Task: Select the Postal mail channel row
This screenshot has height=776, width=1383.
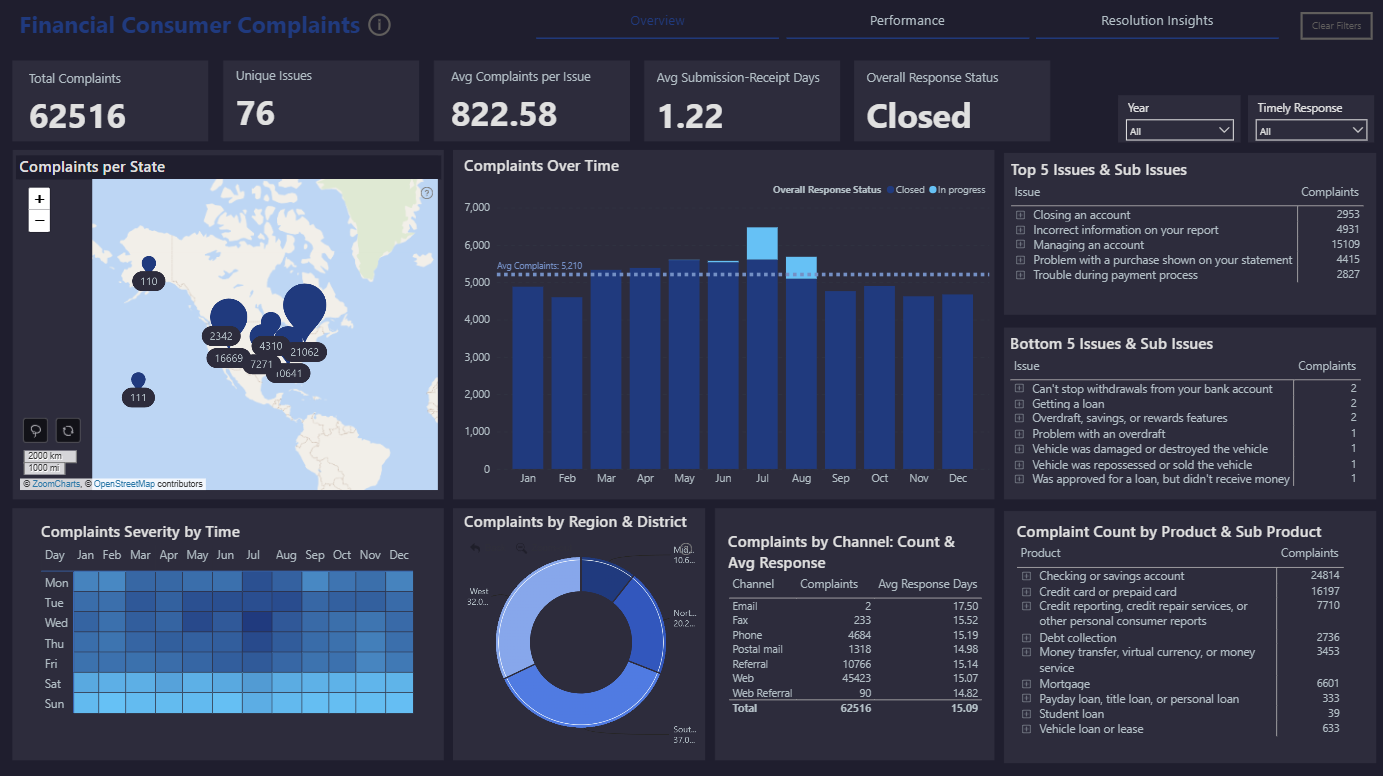Action: click(855, 650)
